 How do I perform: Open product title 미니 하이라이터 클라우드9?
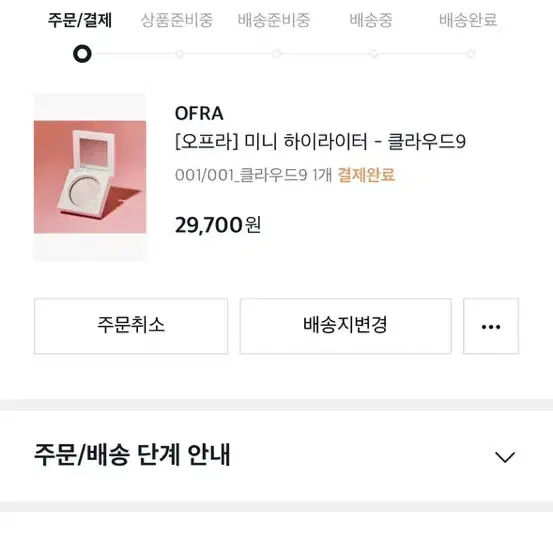pos(321,141)
